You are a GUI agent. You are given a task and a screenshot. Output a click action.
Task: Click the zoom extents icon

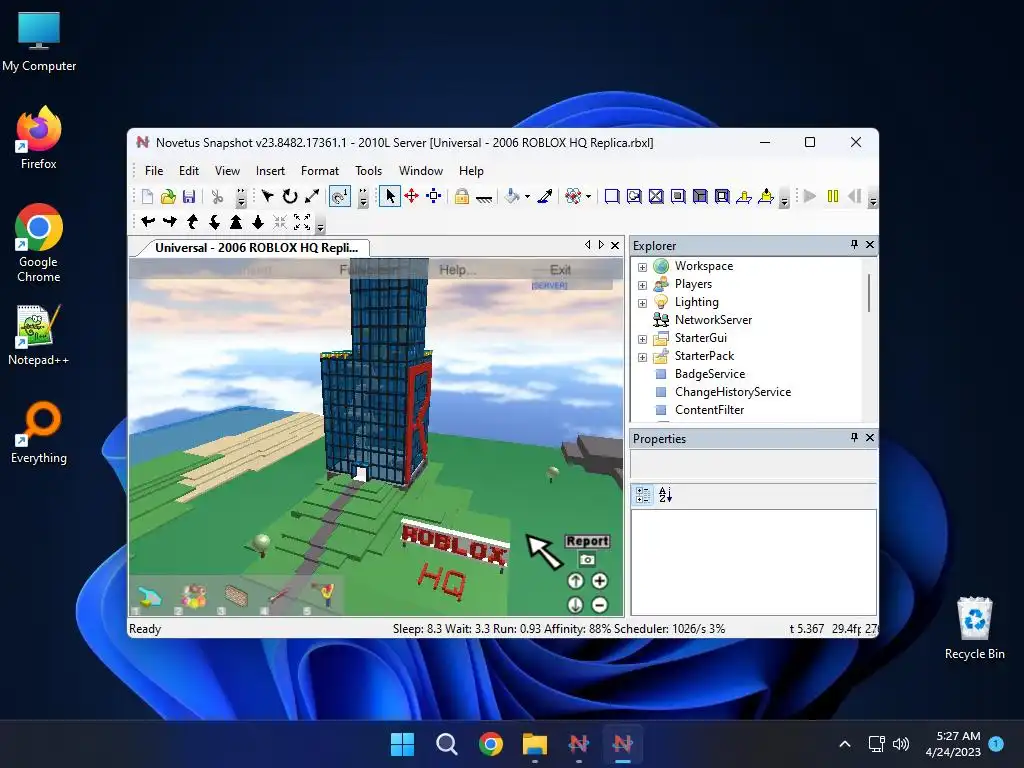click(302, 222)
